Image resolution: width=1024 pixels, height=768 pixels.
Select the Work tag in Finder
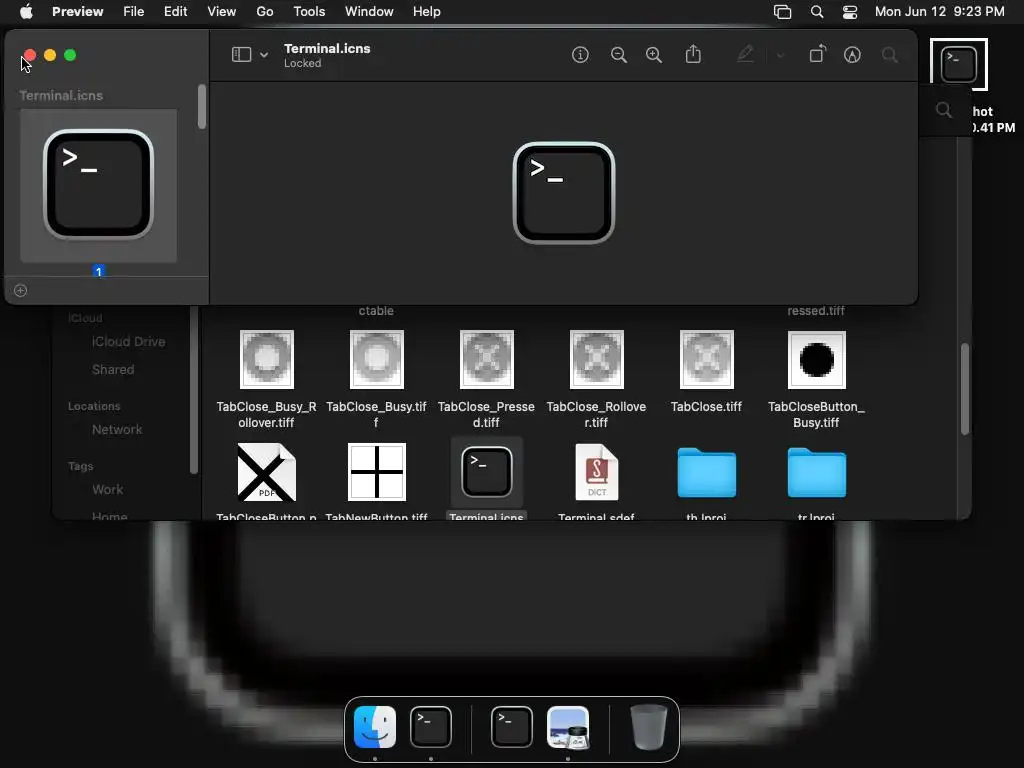[107, 490]
